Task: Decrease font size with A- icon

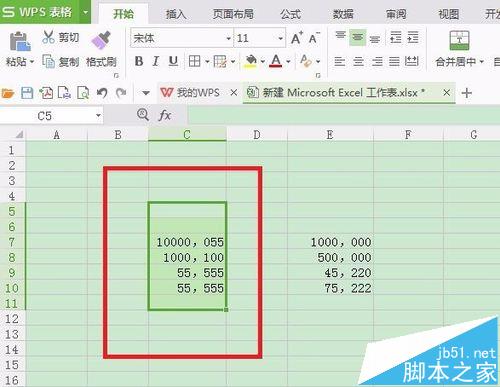Action: point(313,38)
